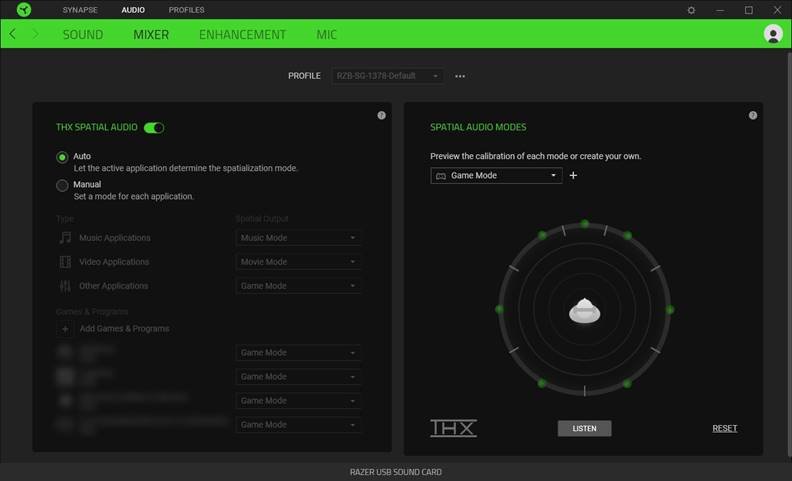Click the Other Applications label
Image resolution: width=792 pixels, height=481 pixels.
click(x=114, y=286)
